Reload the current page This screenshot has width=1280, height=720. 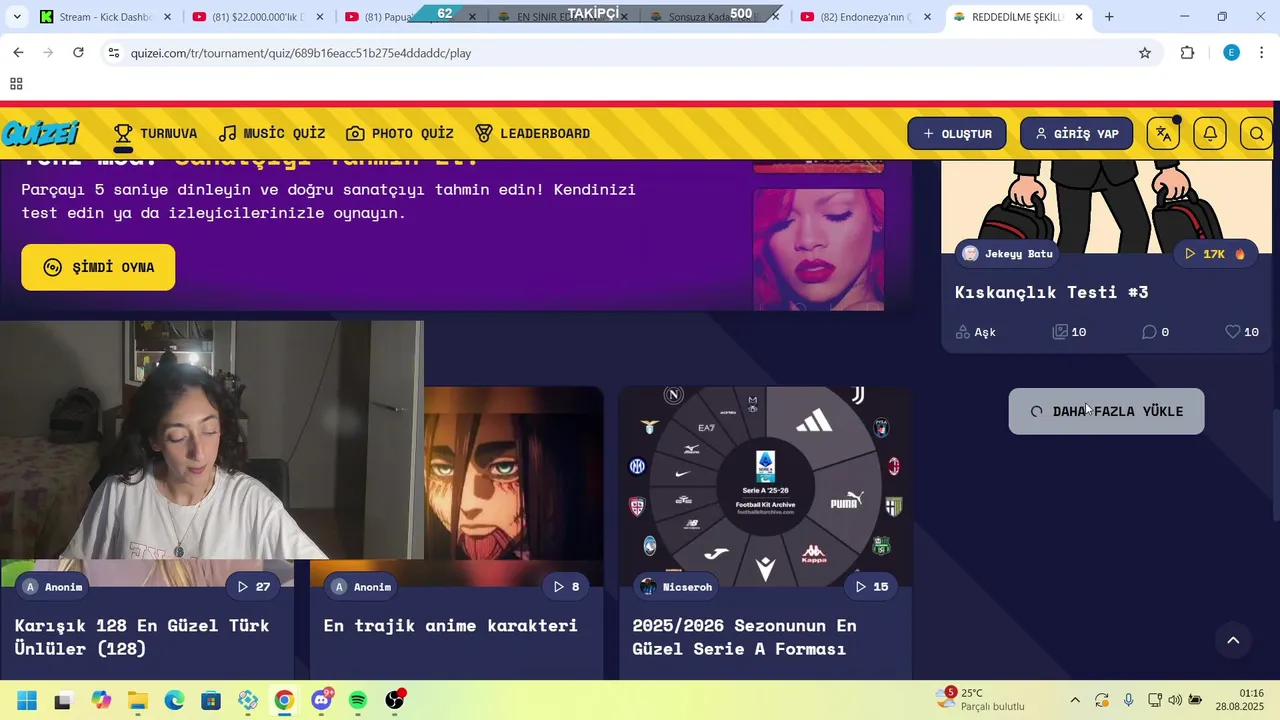coord(78,53)
